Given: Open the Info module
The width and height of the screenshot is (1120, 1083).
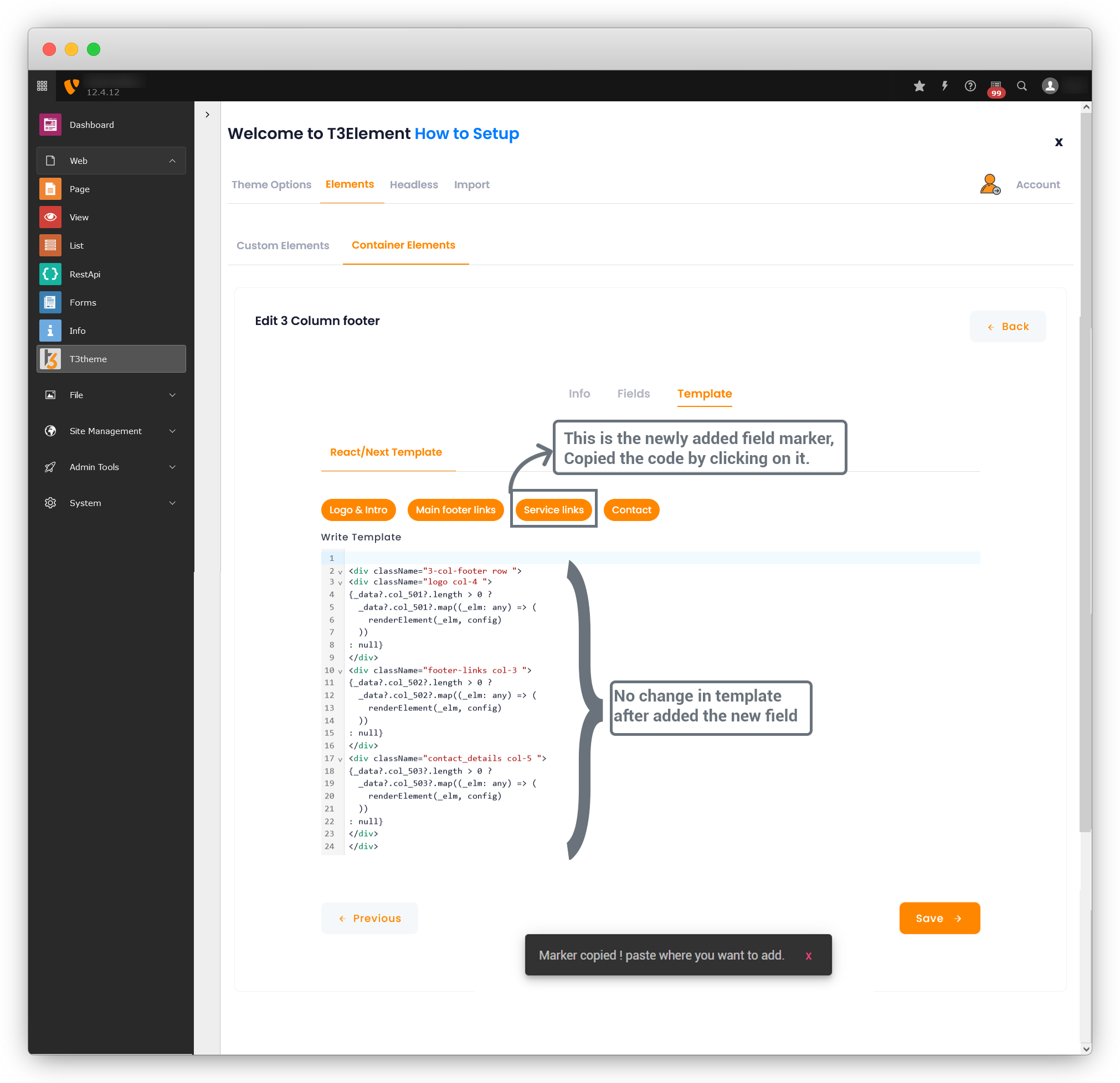Looking at the screenshot, I should tap(111, 331).
